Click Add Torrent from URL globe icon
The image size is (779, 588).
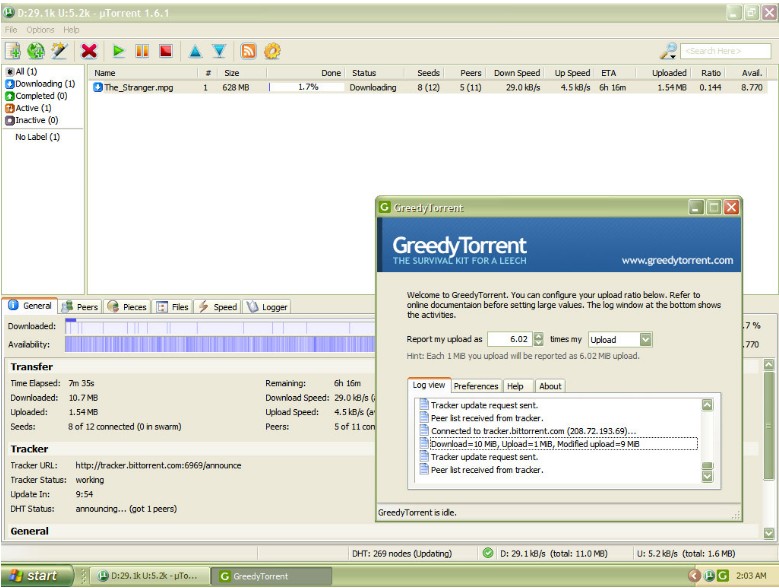36,51
